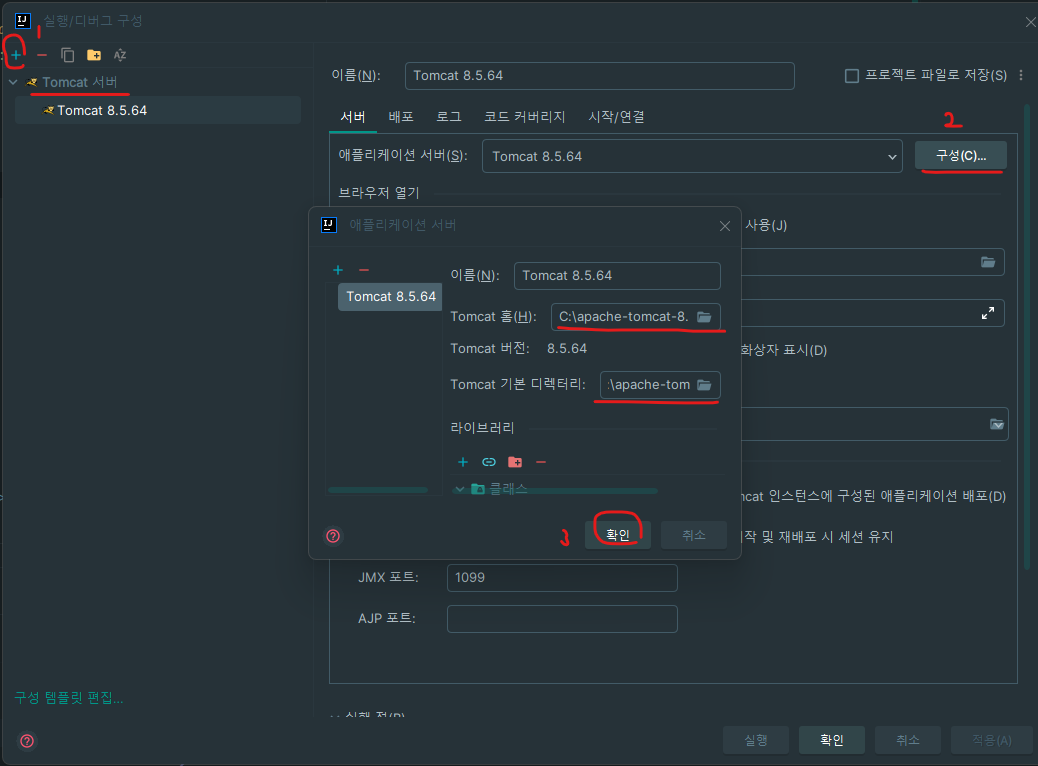
Task: Select Tomcat 8.5.64 in the server list
Action: (x=390, y=297)
